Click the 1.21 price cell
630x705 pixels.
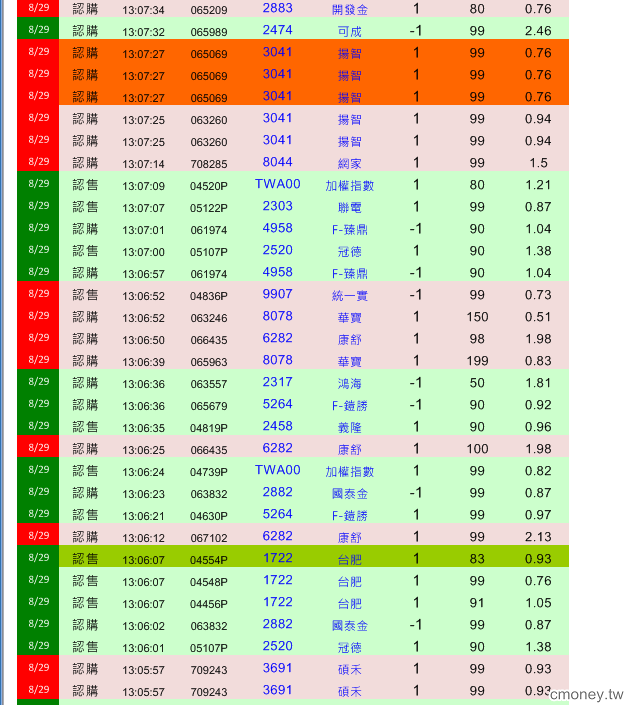click(538, 185)
